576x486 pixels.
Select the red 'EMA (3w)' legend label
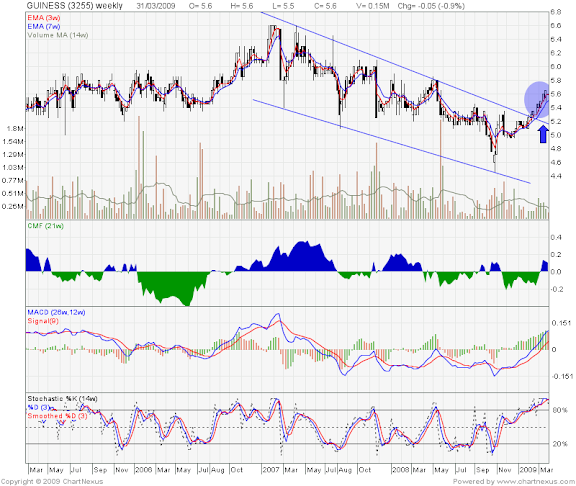pos(44,18)
